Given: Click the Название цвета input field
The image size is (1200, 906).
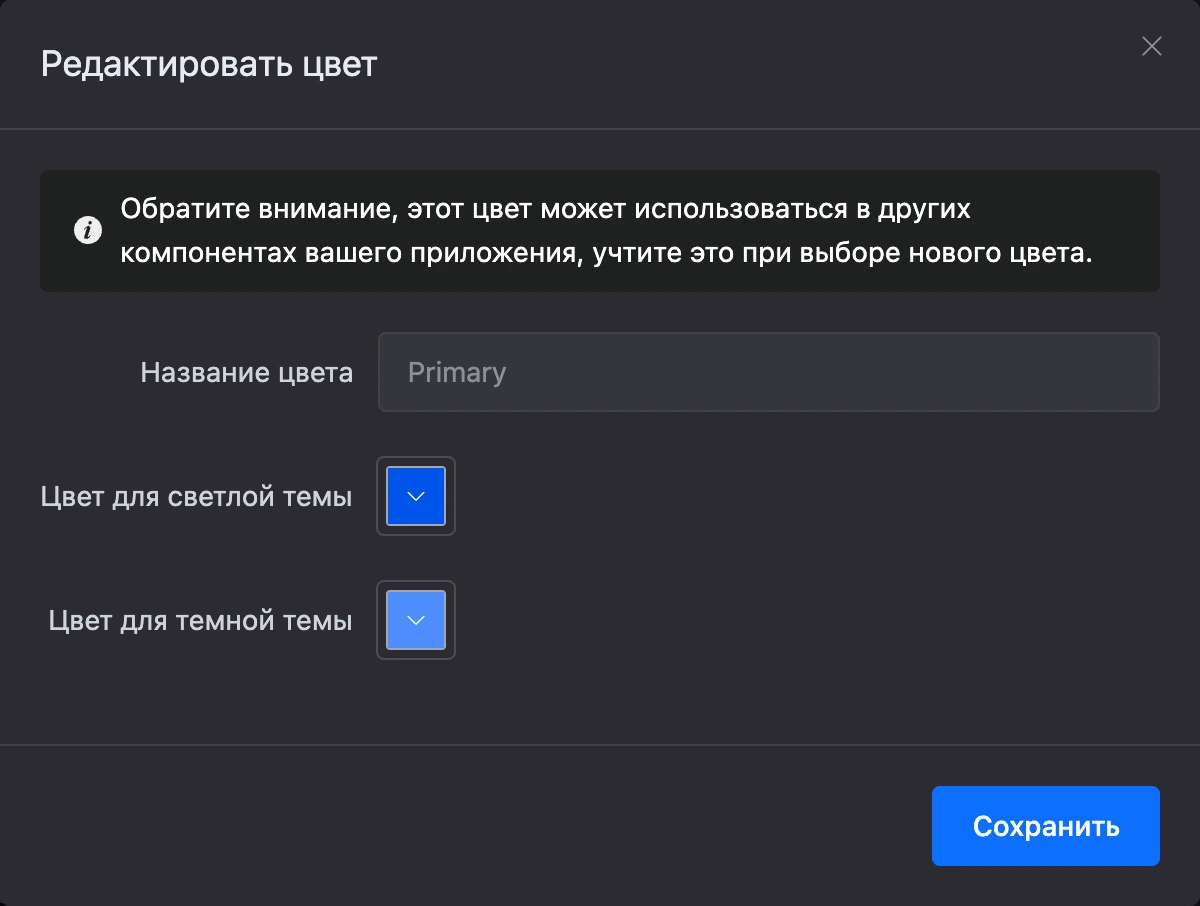Looking at the screenshot, I should tap(768, 372).
